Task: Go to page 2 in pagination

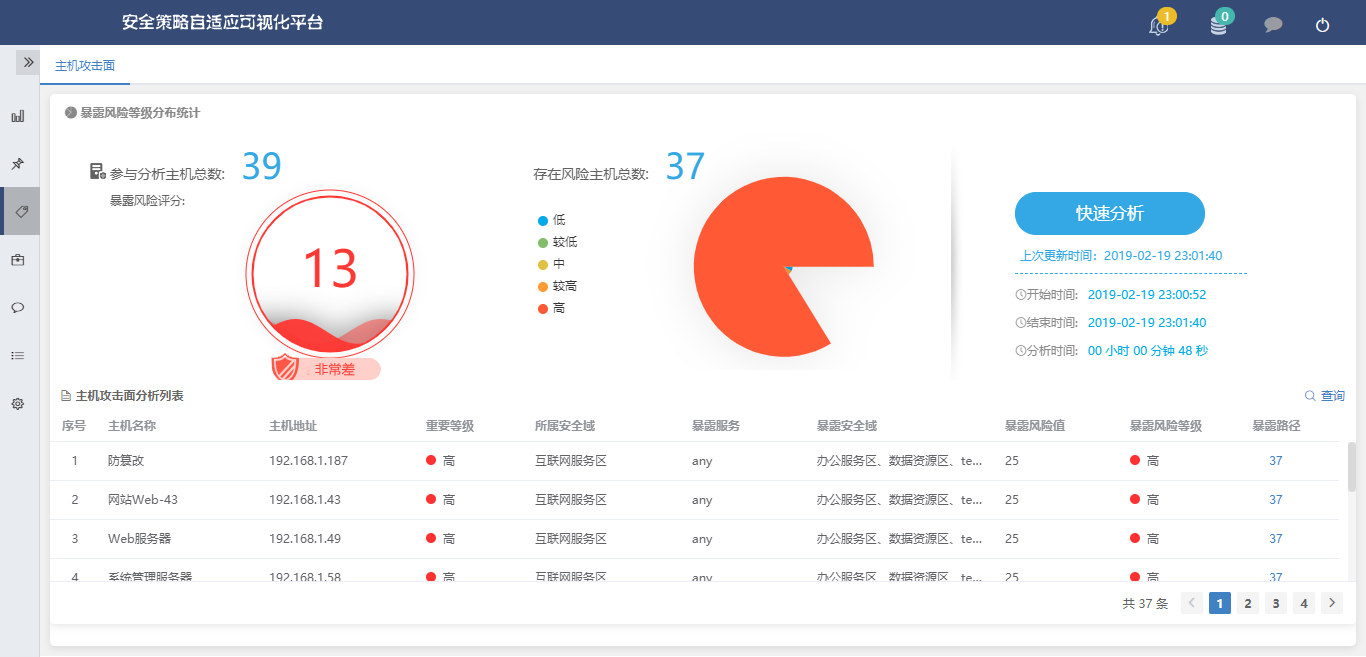Action: (1248, 603)
